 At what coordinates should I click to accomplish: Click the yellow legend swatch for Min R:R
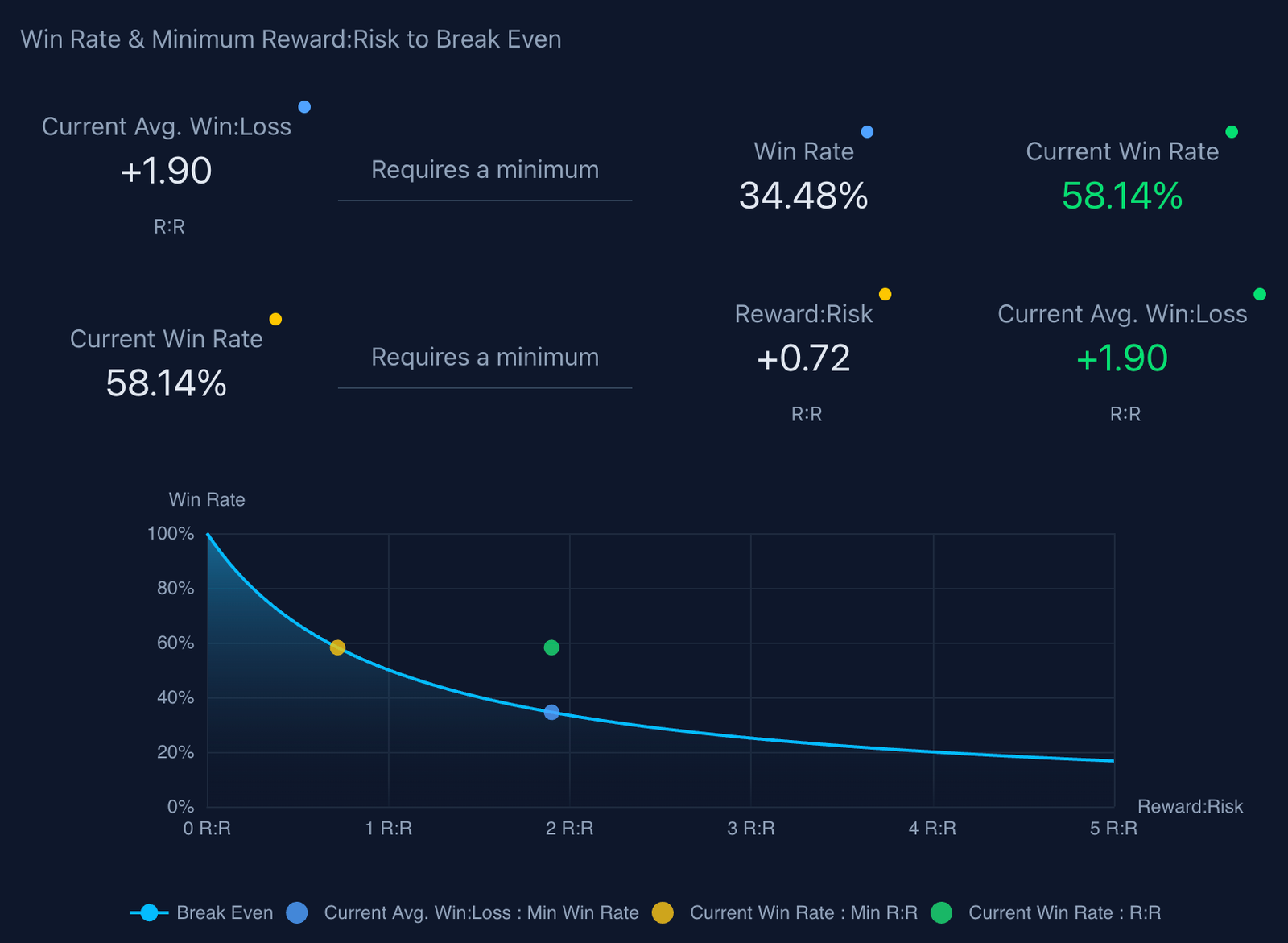click(663, 912)
